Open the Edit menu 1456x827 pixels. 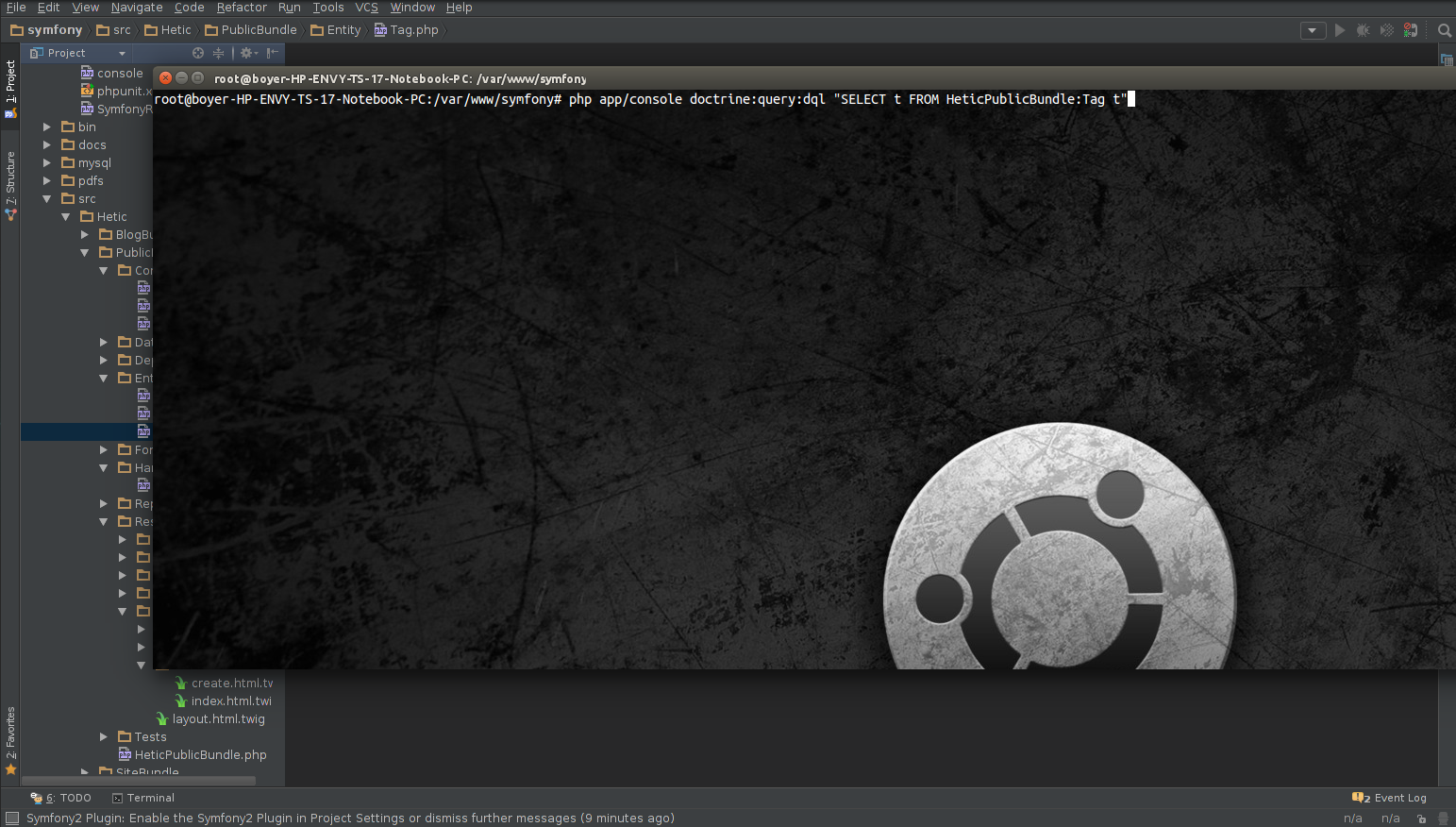pyautogui.click(x=48, y=8)
